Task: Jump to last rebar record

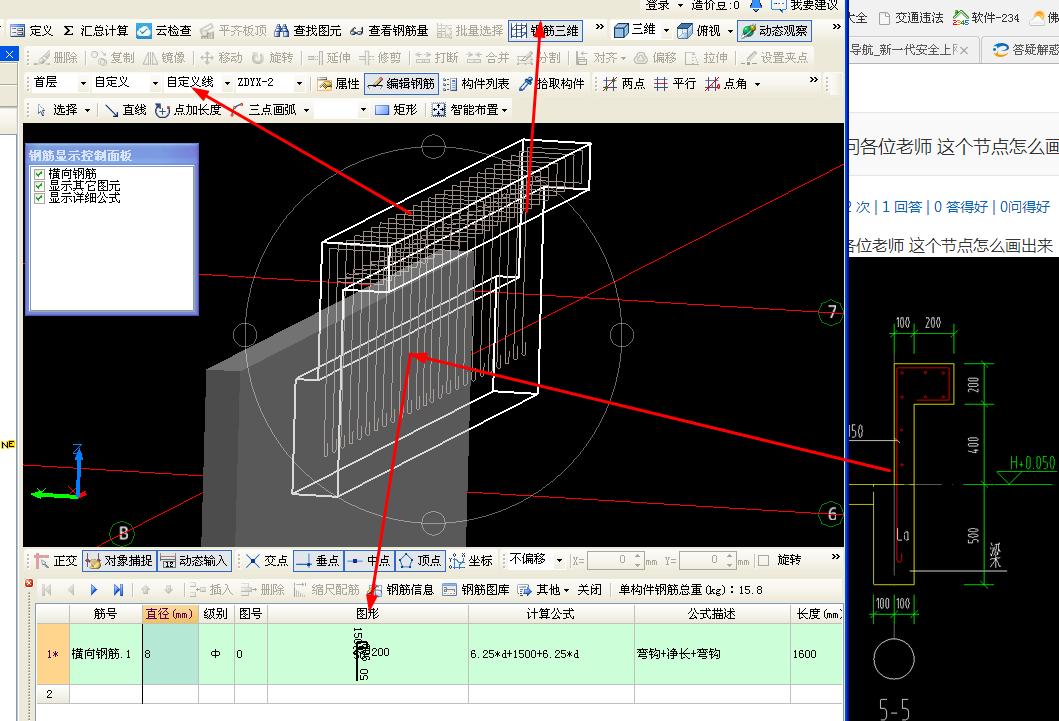Action: (118, 590)
